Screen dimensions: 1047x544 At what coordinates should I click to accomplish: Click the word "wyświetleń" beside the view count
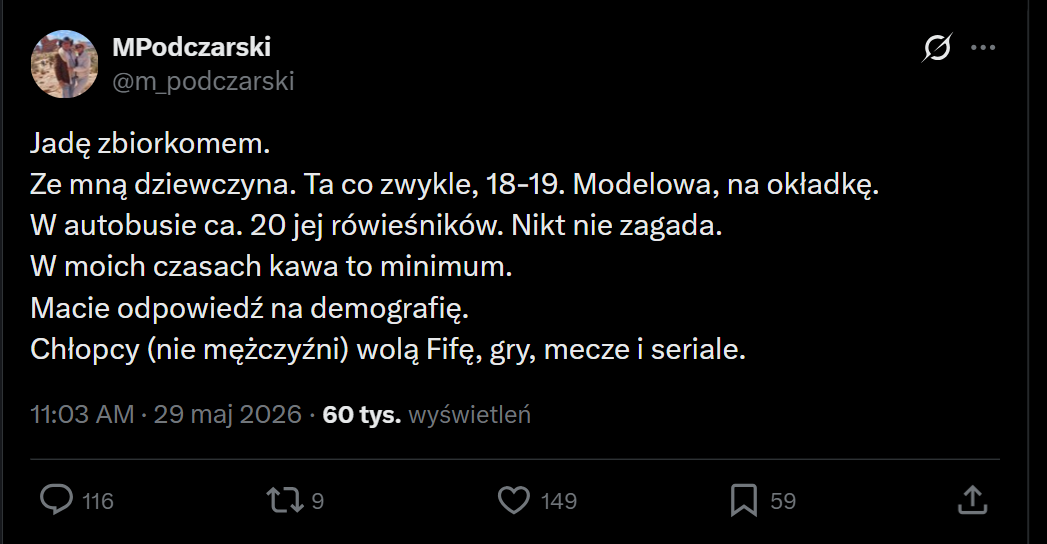pyautogui.click(x=469, y=415)
